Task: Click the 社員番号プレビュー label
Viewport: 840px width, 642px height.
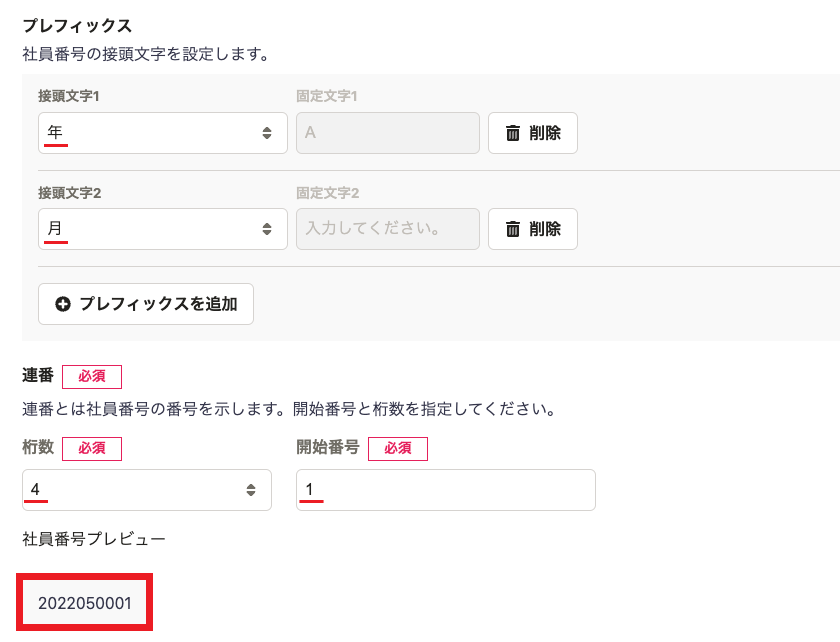Action: pyautogui.click(x=94, y=539)
